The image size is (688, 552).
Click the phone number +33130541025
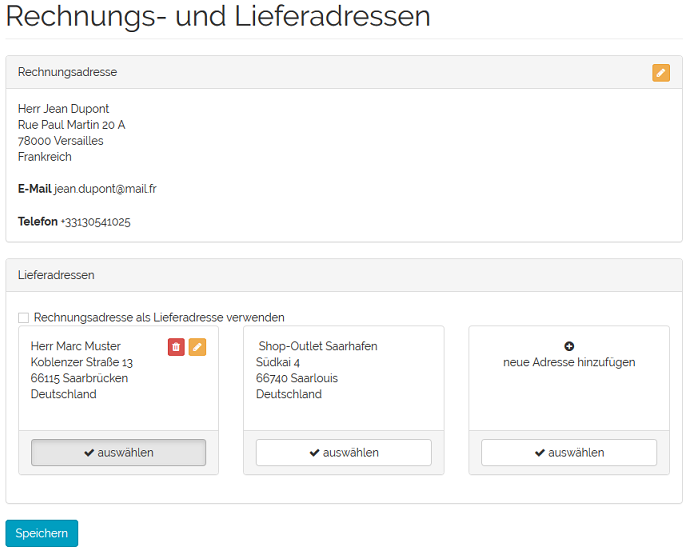click(95, 222)
